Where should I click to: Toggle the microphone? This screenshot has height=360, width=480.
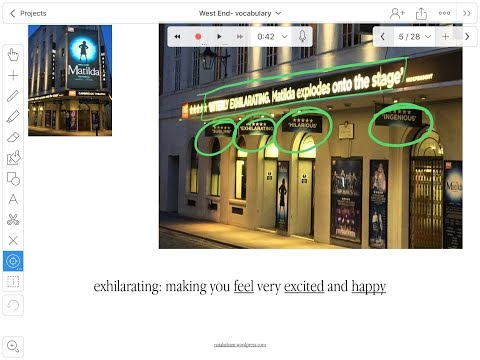(302, 36)
